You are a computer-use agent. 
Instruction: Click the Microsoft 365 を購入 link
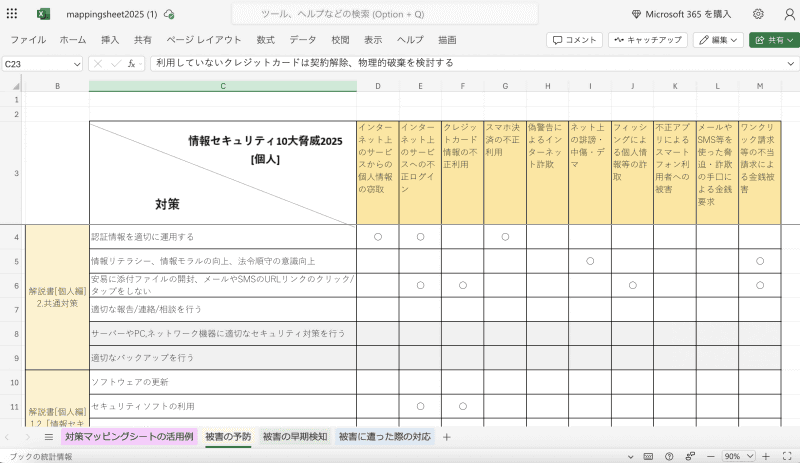[682, 14]
